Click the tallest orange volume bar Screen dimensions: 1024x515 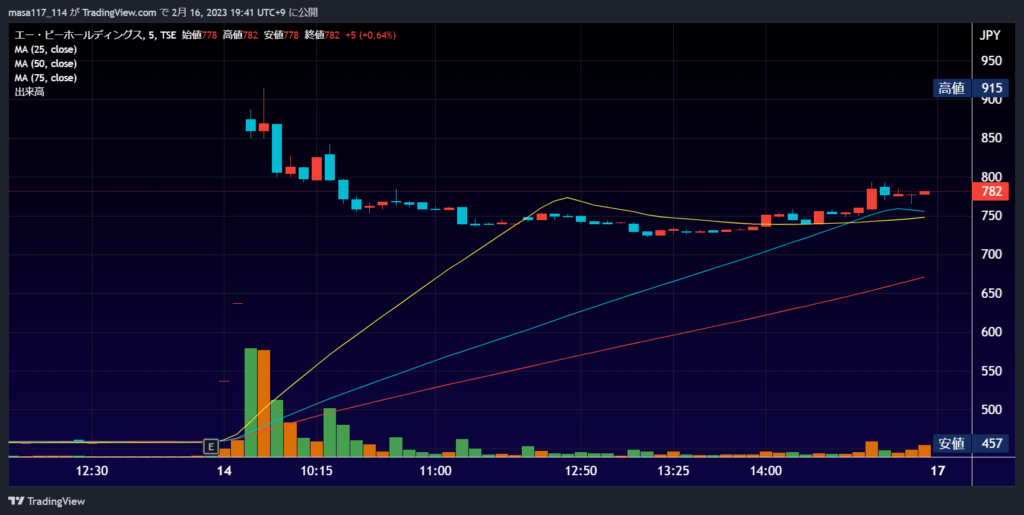pos(264,403)
